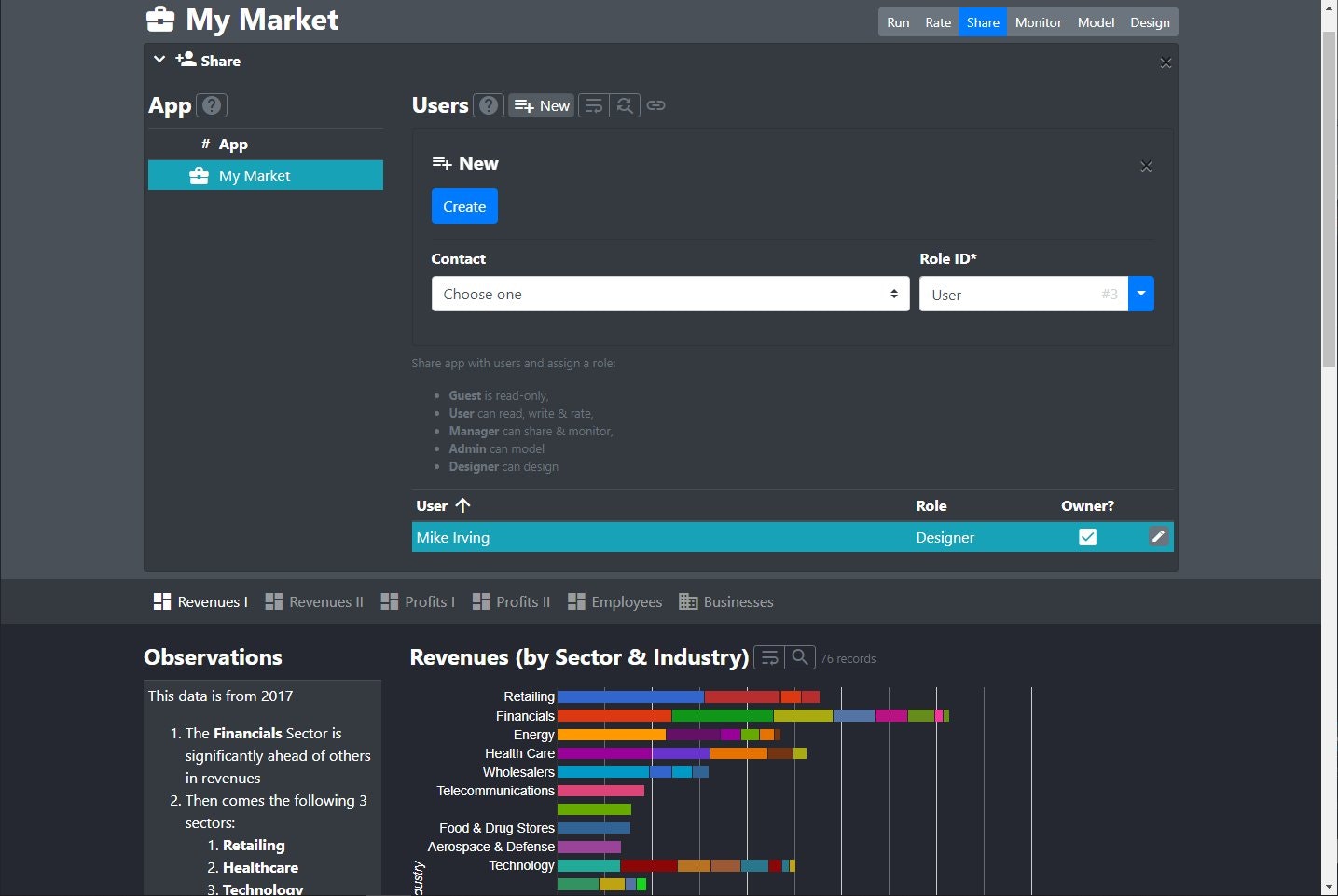This screenshot has height=896, width=1338.
Task: Click the Technology chart label
Action: 521,865
